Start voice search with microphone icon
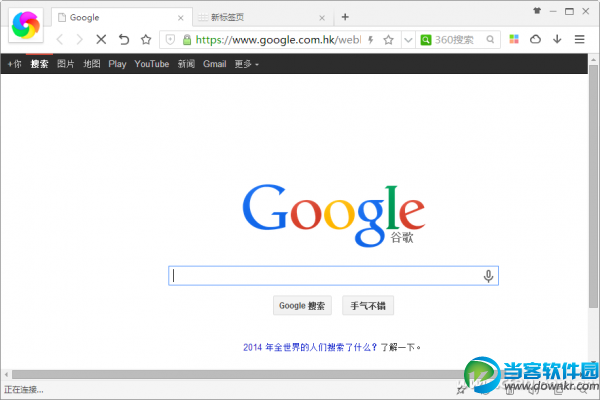This screenshot has height=400, width=600. [x=488, y=276]
